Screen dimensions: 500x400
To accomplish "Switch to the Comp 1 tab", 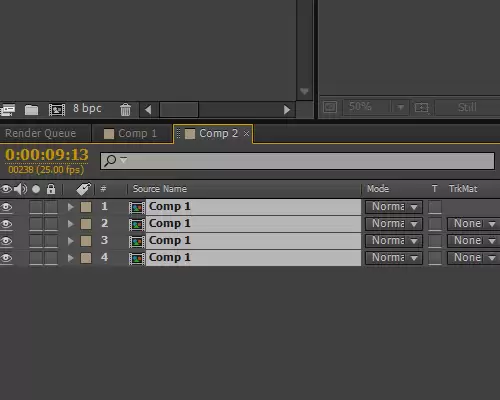I will (131, 134).
